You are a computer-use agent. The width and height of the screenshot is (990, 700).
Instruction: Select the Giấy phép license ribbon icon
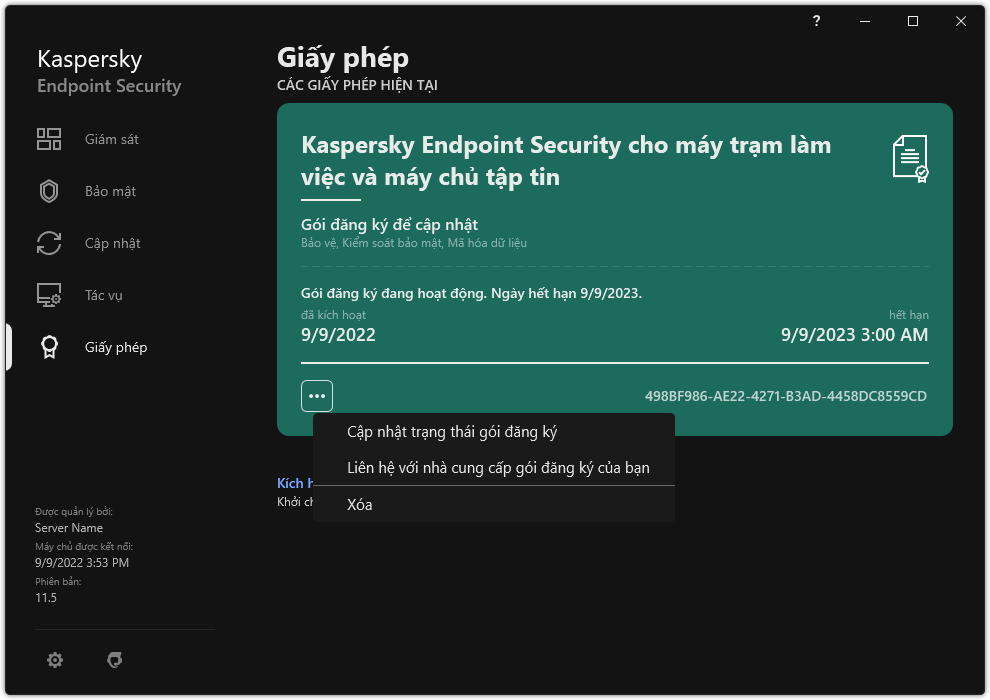[x=49, y=347]
